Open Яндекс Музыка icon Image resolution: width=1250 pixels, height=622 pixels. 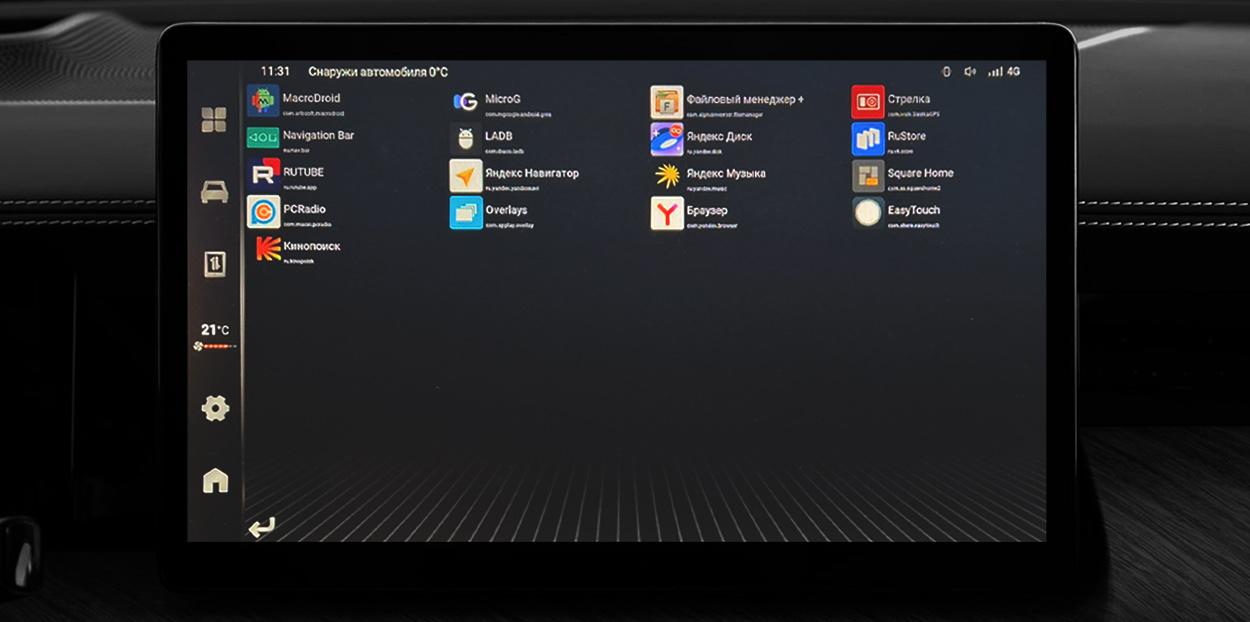click(667, 176)
